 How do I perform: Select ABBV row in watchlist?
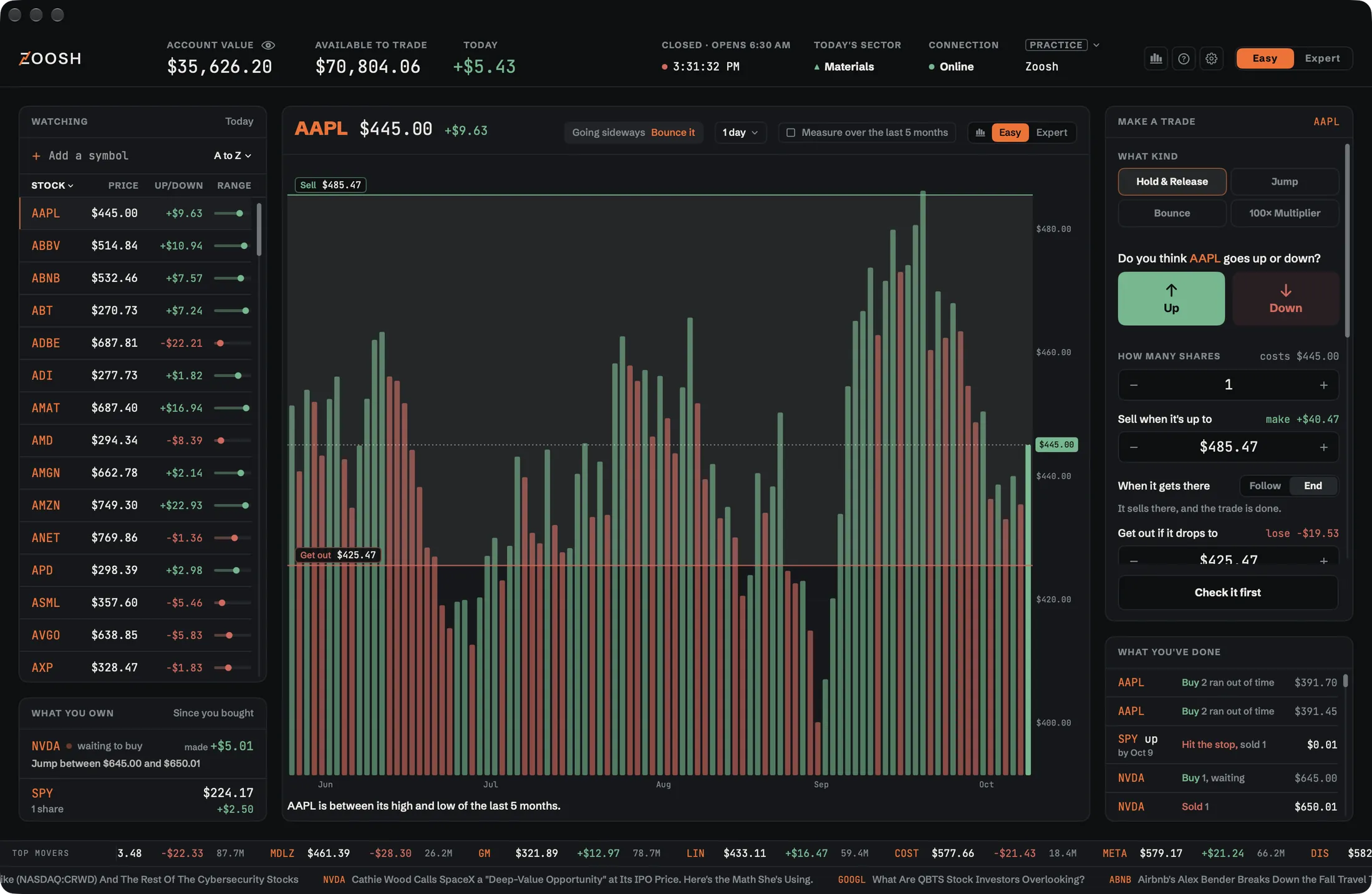pyautogui.click(x=137, y=246)
